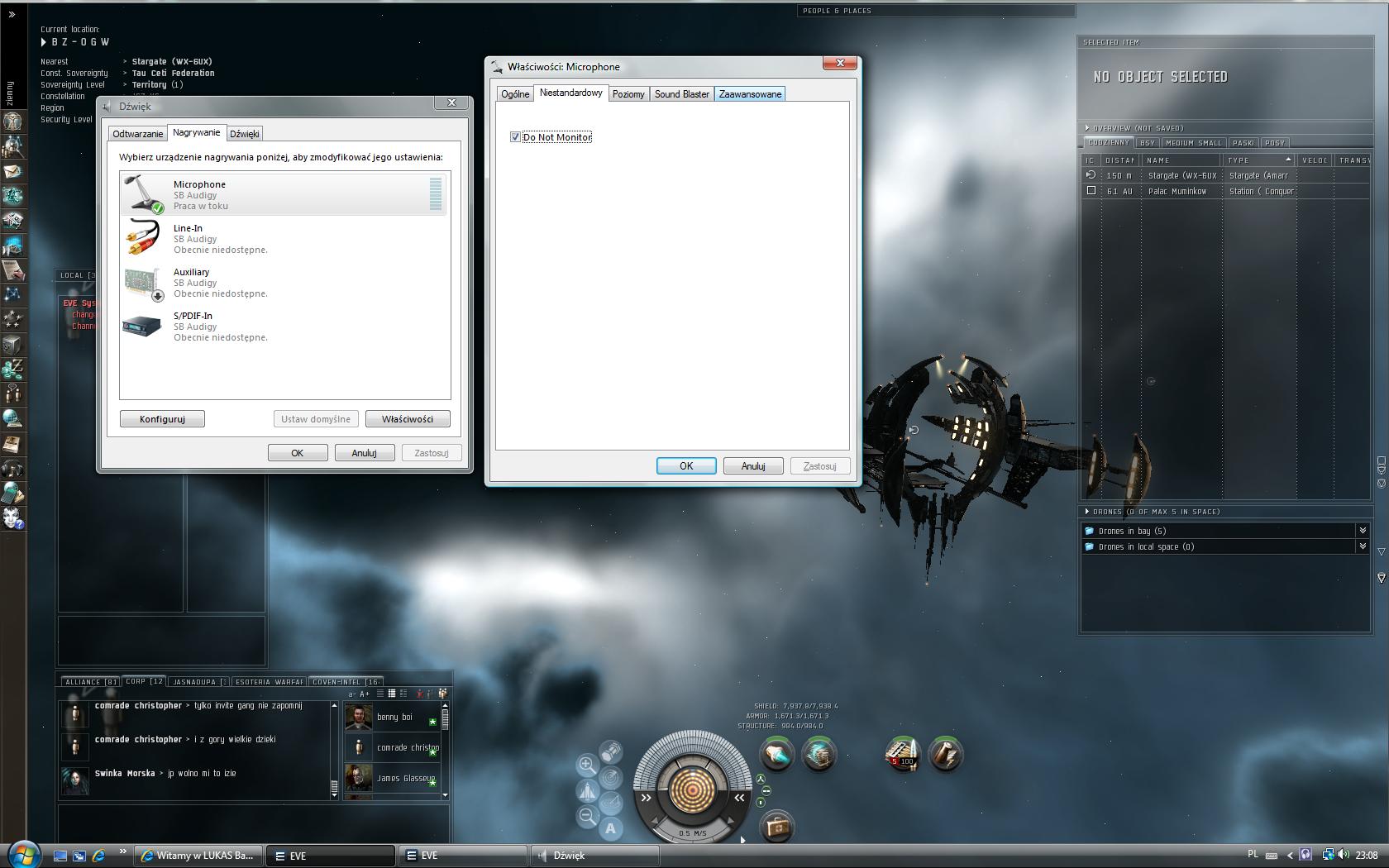The width and height of the screenshot is (1389, 868).
Task: Activate the blue thruster module on the HUD
Action: (776, 754)
